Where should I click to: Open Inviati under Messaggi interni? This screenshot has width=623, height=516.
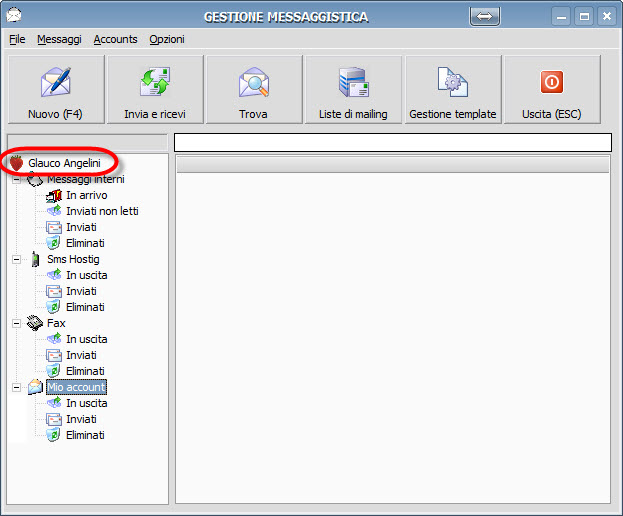point(81,227)
